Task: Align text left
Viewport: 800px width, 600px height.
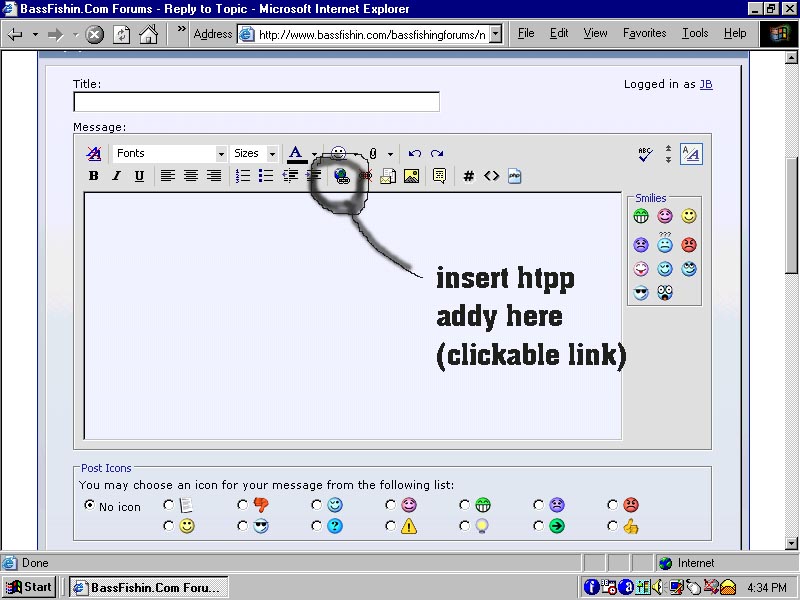Action: point(167,176)
